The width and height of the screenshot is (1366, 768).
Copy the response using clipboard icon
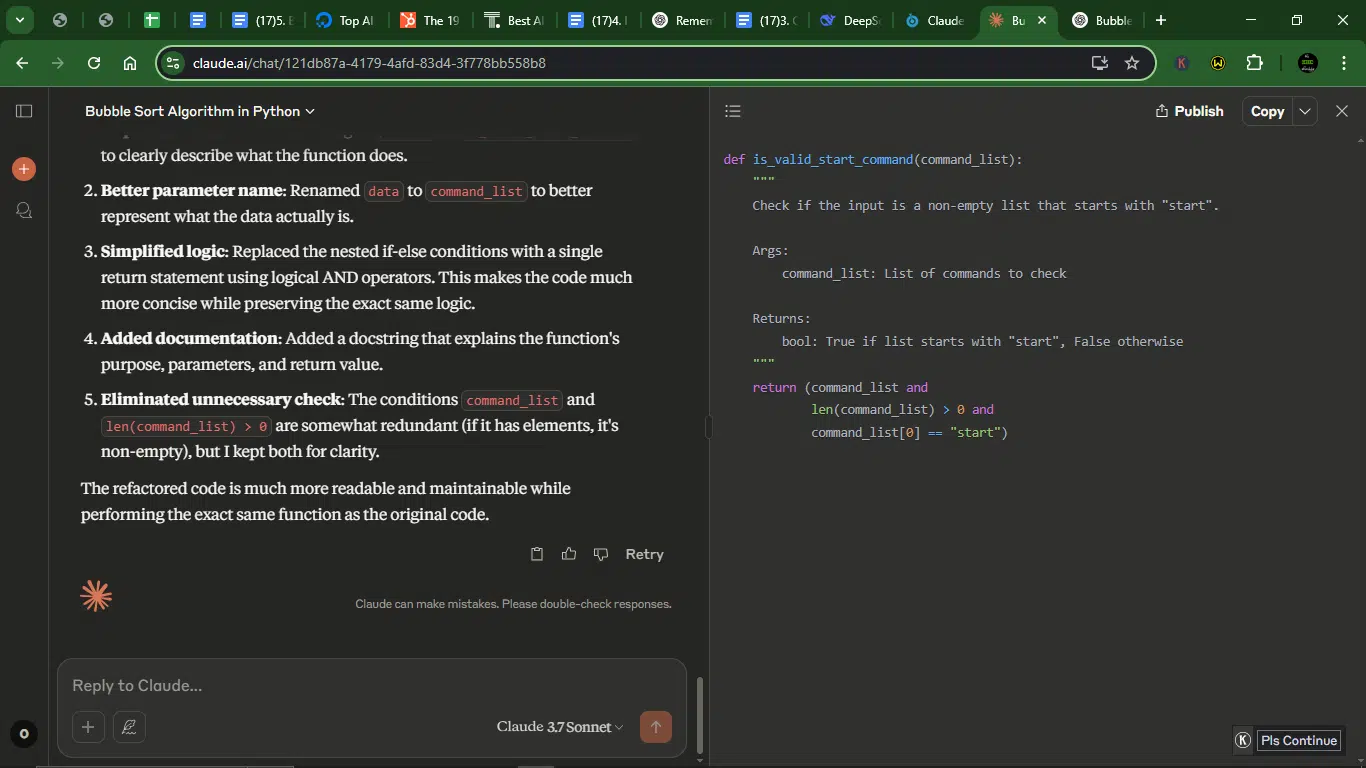[537, 554]
